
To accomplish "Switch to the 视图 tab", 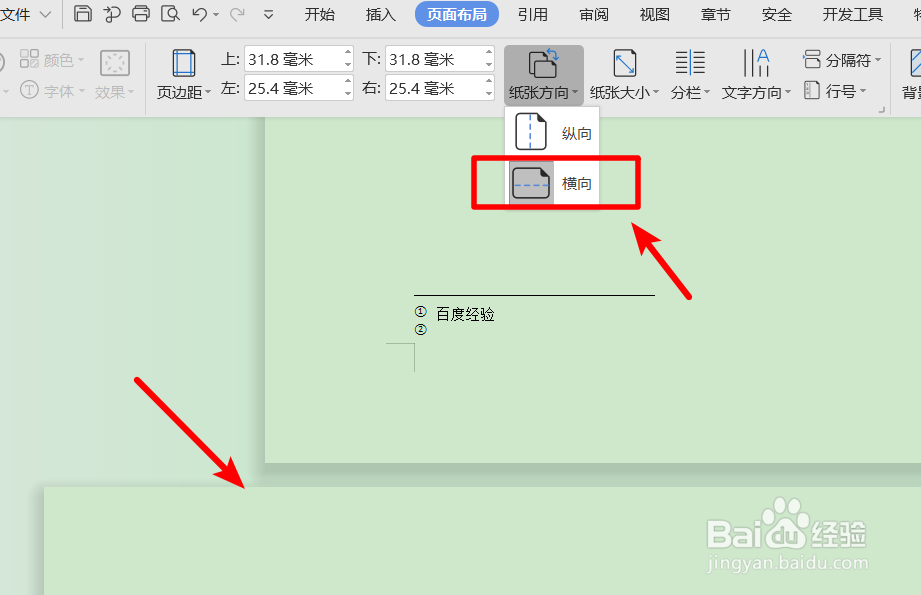I will (655, 14).
